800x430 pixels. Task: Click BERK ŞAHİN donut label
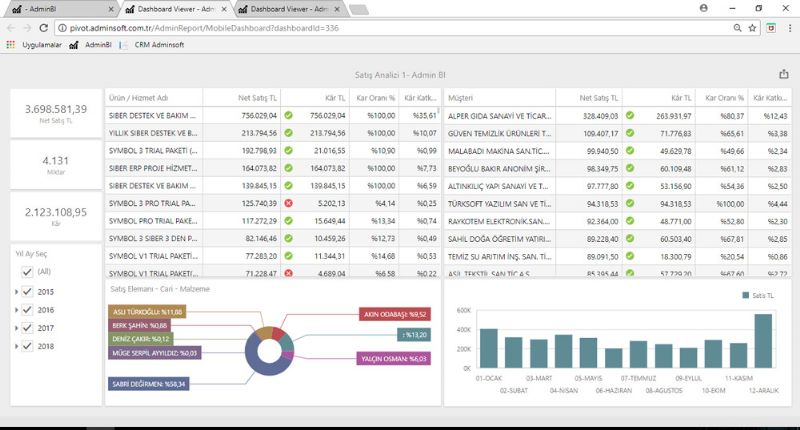pyautogui.click(x=139, y=325)
